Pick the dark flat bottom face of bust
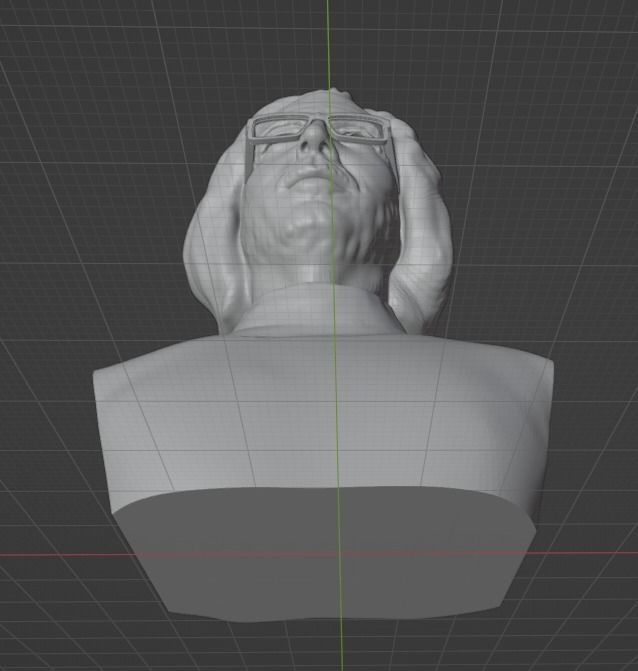 point(325,554)
